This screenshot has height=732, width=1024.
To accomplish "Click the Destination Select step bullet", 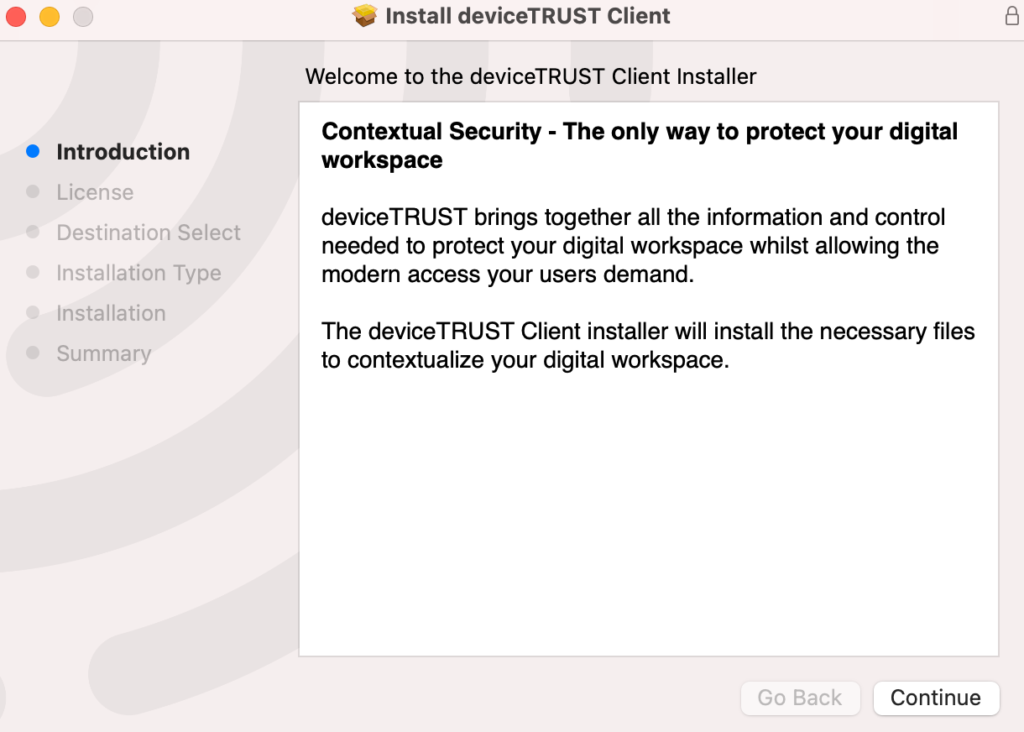I will click(x=31, y=232).
